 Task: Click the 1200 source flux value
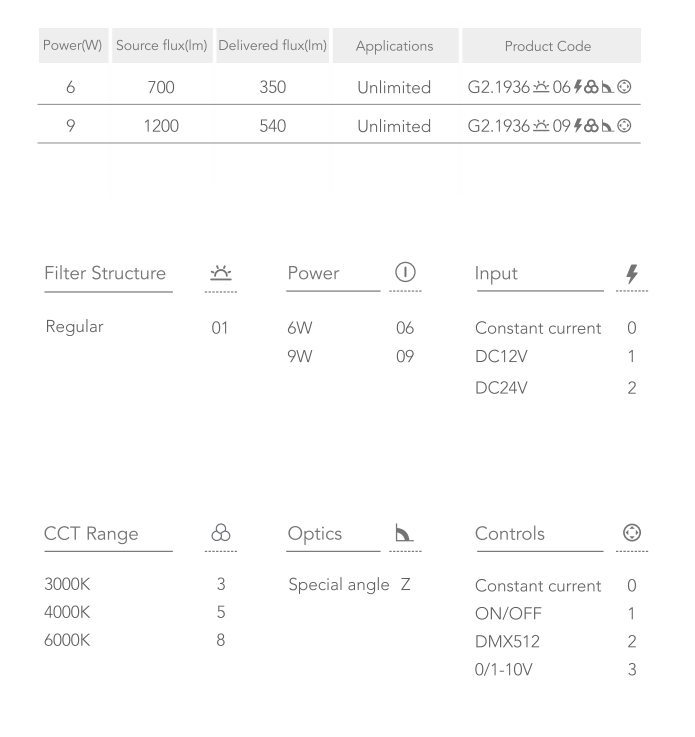pos(160,127)
